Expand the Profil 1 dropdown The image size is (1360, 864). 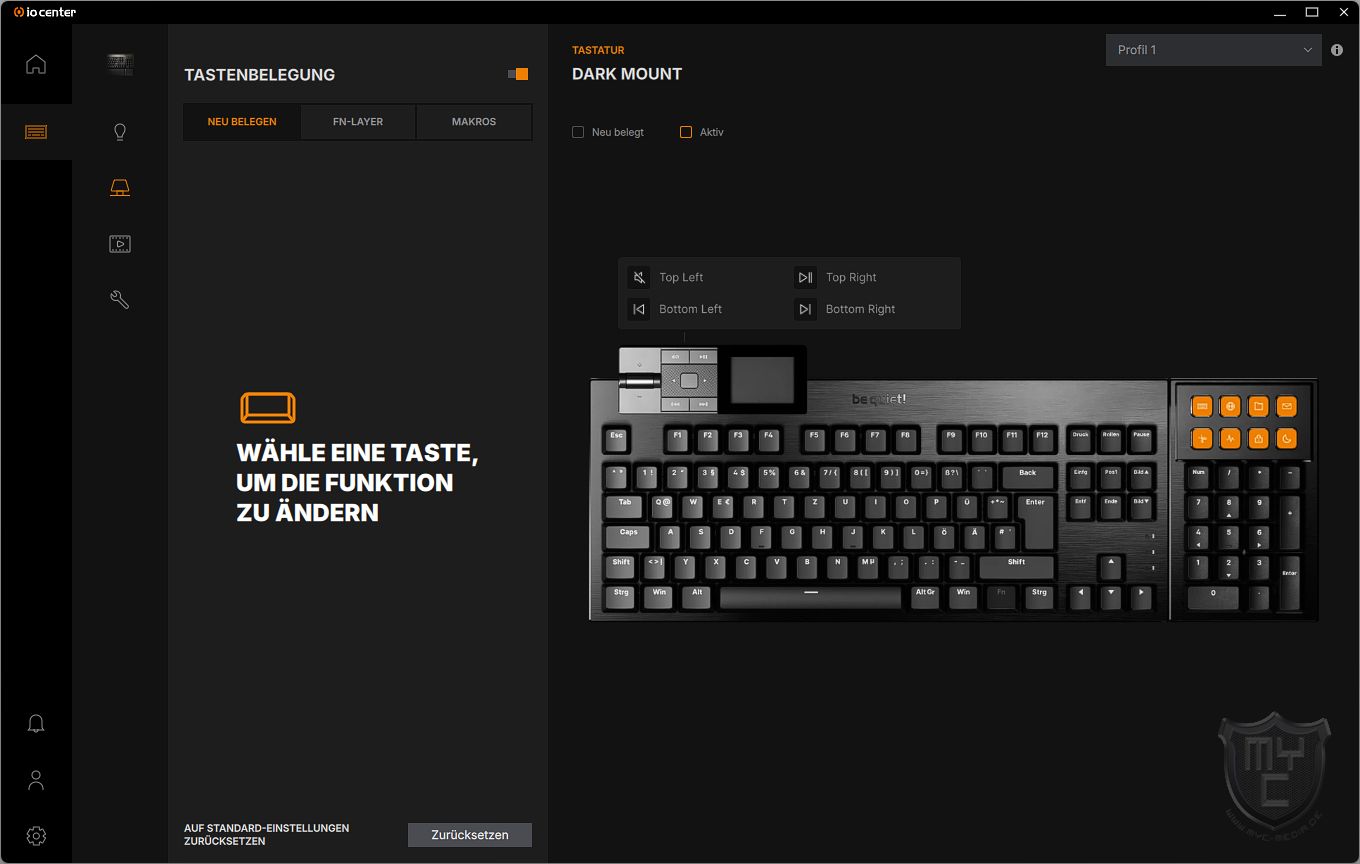1213,50
